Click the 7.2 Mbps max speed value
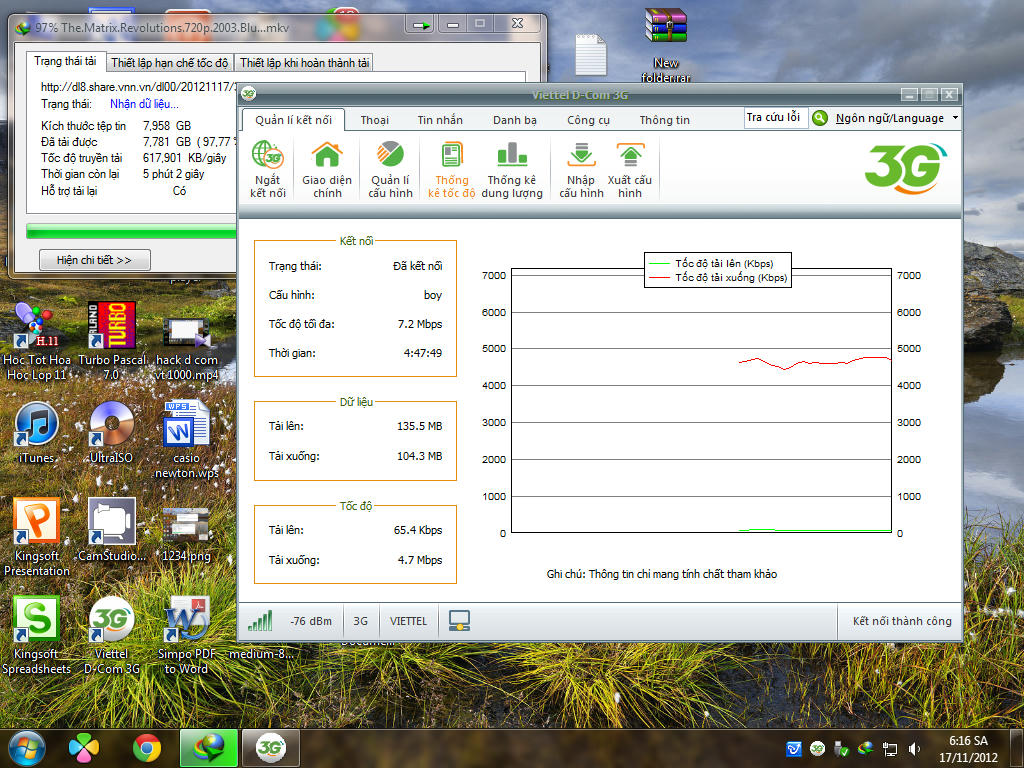 [x=420, y=324]
